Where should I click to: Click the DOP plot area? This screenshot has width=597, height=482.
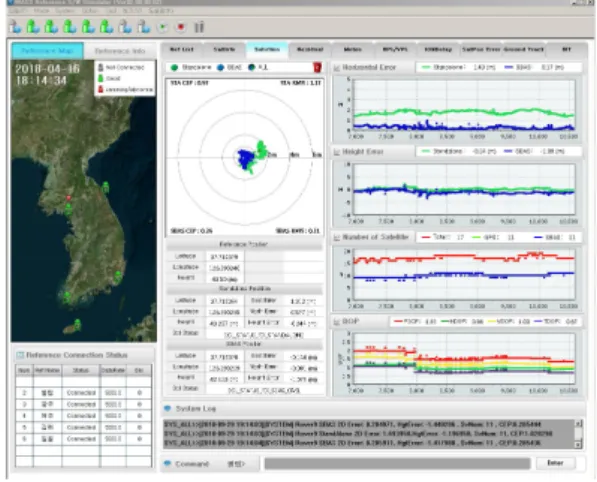pos(465,359)
